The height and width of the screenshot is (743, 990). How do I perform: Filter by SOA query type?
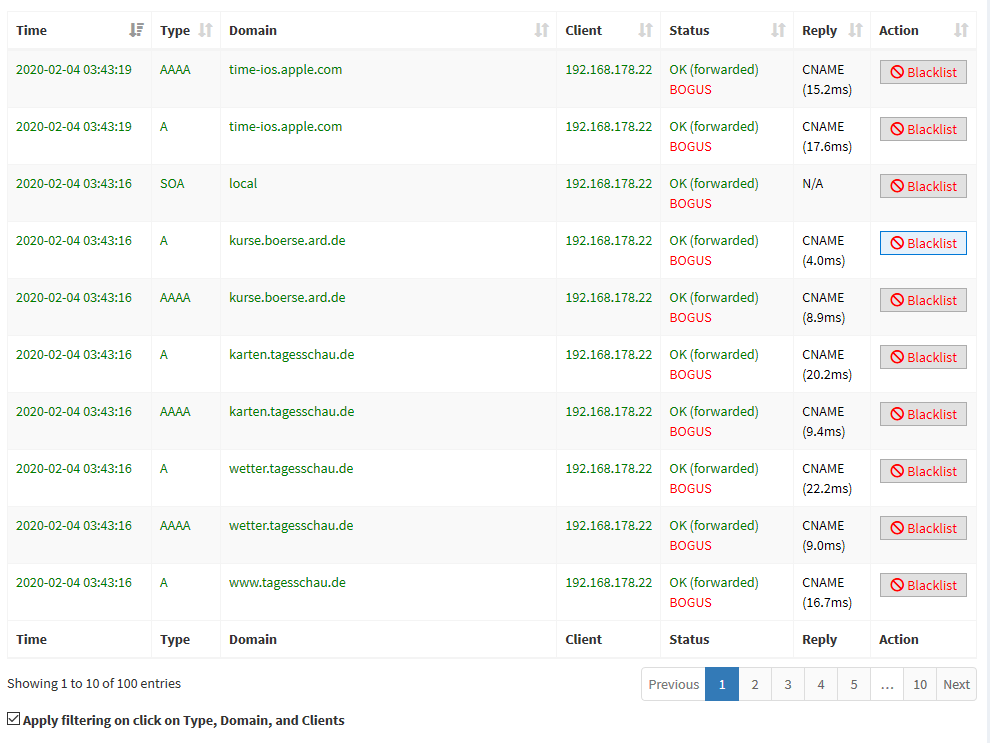(172, 184)
